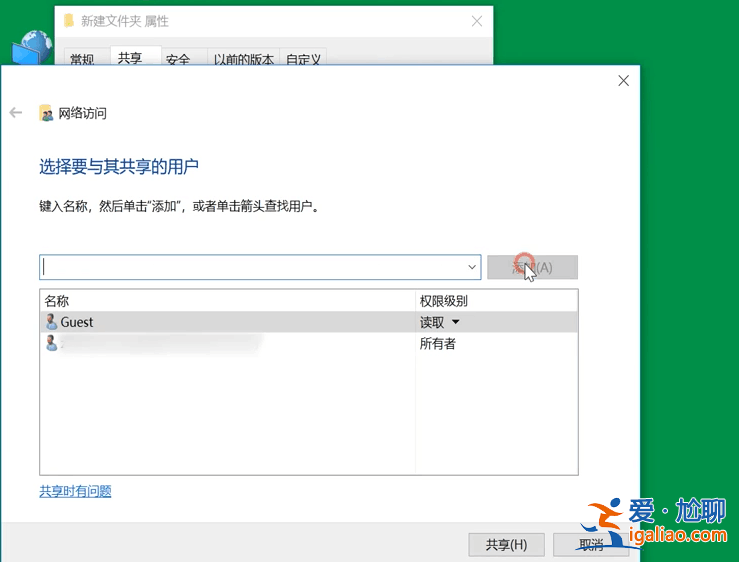Click the folder icon in Properties title bar

pyautogui.click(x=69, y=21)
